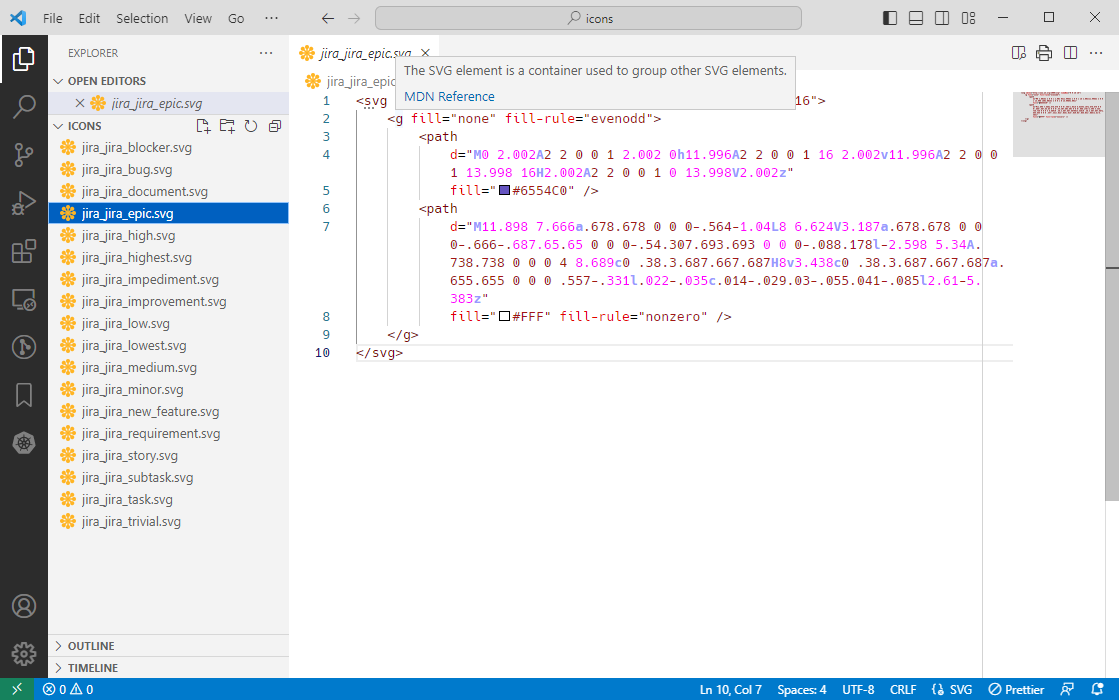Click the editor minimap

[x=1058, y=123]
